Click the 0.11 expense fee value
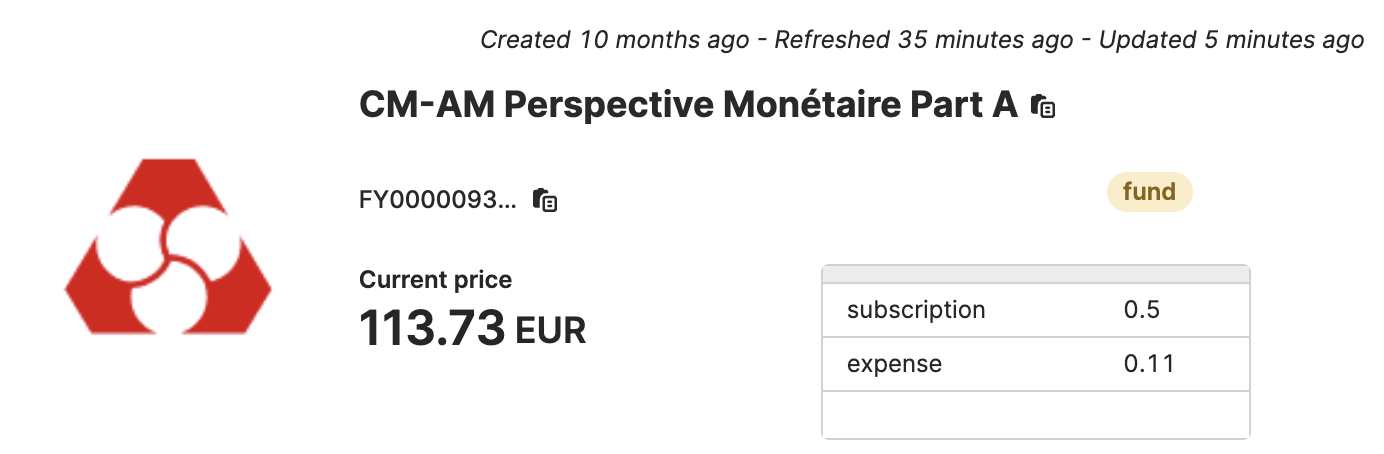 tap(1148, 364)
